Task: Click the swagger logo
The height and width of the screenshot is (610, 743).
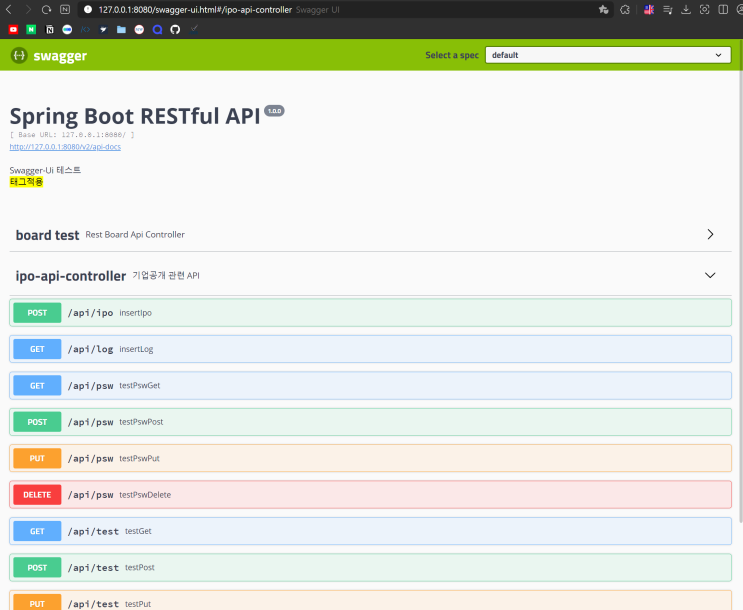Action: coord(48,55)
